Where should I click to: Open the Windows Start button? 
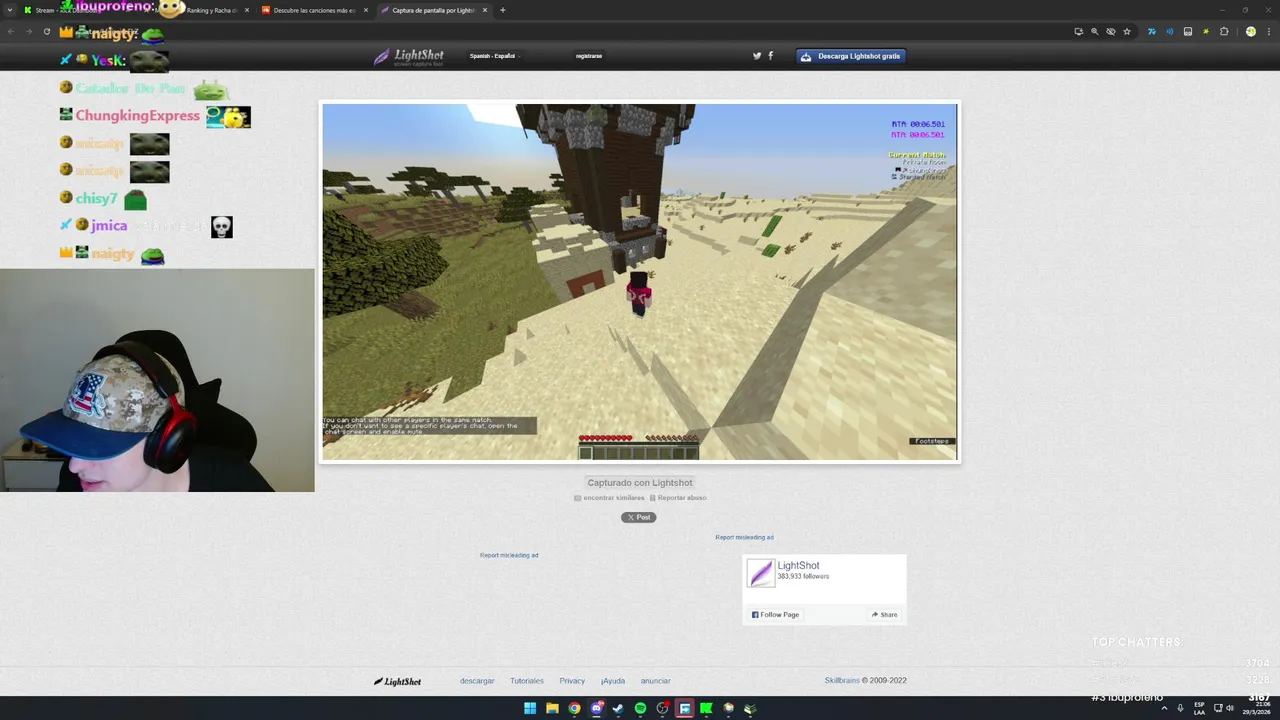tap(530, 708)
